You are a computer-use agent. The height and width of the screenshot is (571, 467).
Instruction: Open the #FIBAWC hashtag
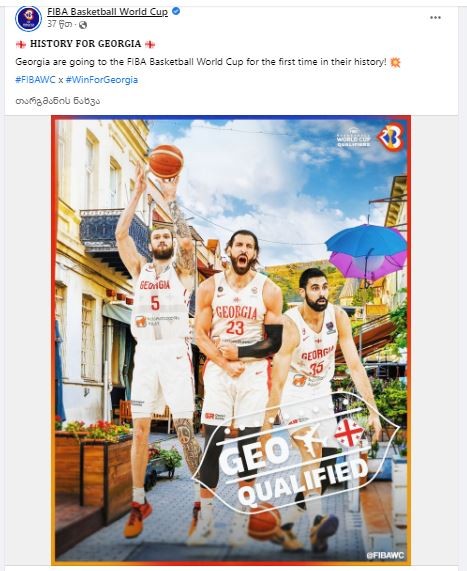coord(35,80)
